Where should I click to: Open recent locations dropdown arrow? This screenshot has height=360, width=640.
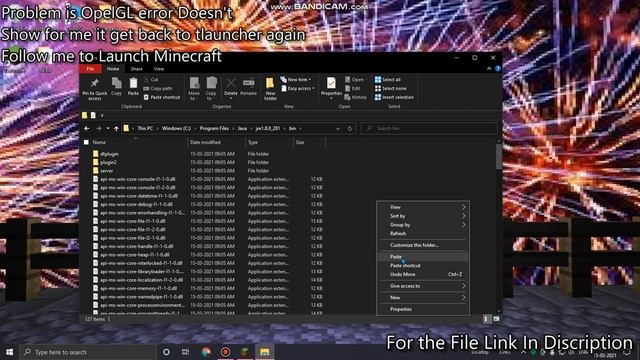pyautogui.click(x=108, y=129)
